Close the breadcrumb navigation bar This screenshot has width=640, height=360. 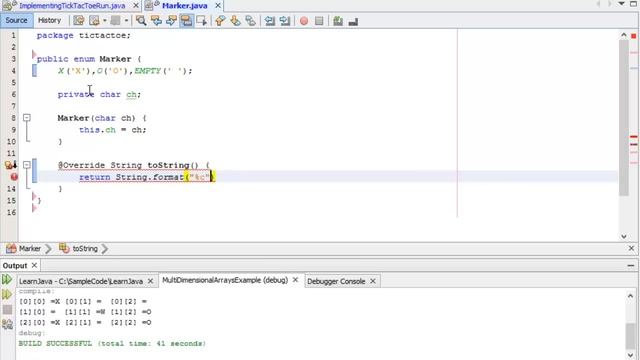pos(631,248)
